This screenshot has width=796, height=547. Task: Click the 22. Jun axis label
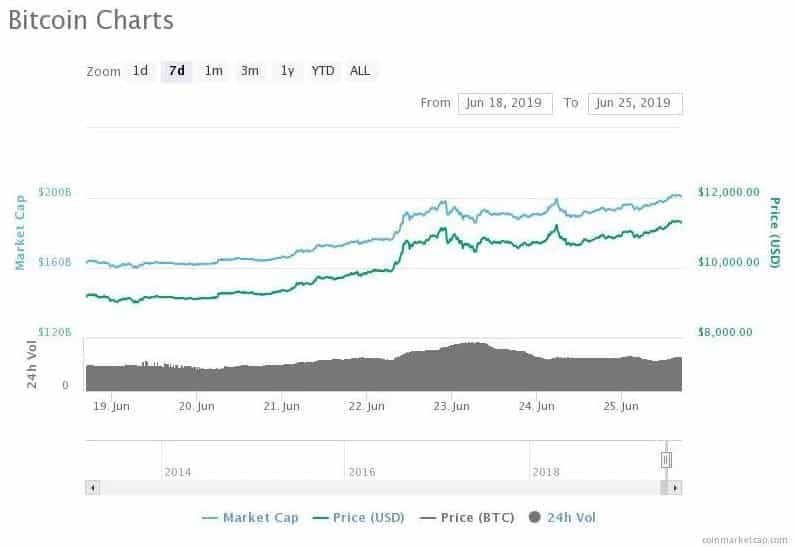pos(367,406)
